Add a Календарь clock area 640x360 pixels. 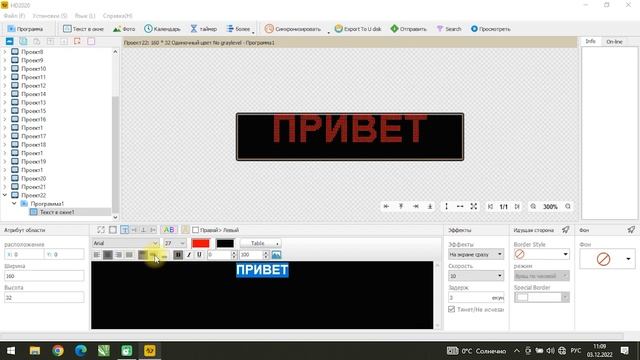pos(162,29)
